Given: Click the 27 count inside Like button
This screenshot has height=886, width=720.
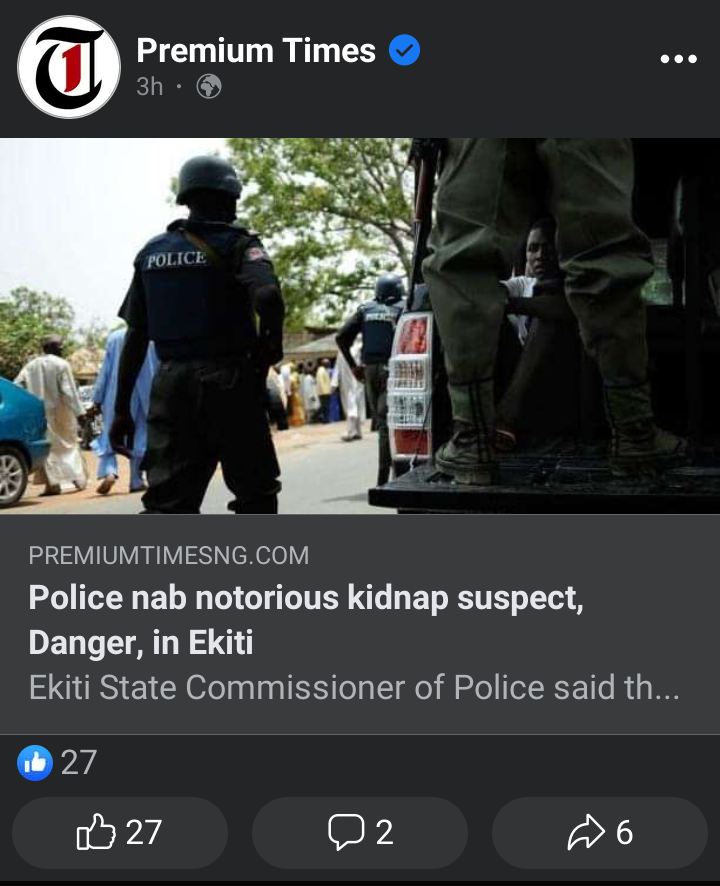Looking at the screenshot, I should pyautogui.click(x=144, y=832).
